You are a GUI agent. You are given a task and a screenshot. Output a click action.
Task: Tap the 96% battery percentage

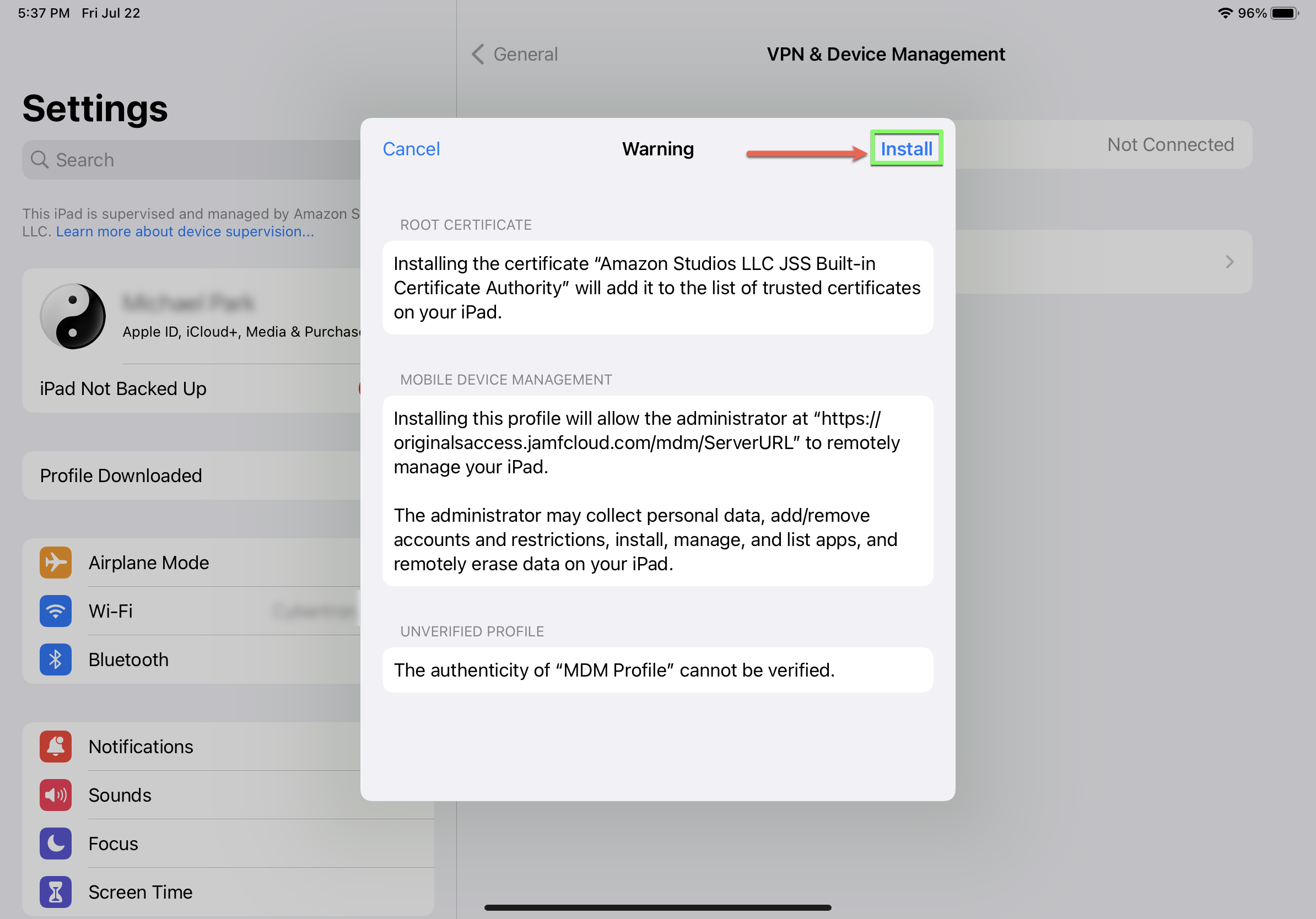tap(1252, 13)
